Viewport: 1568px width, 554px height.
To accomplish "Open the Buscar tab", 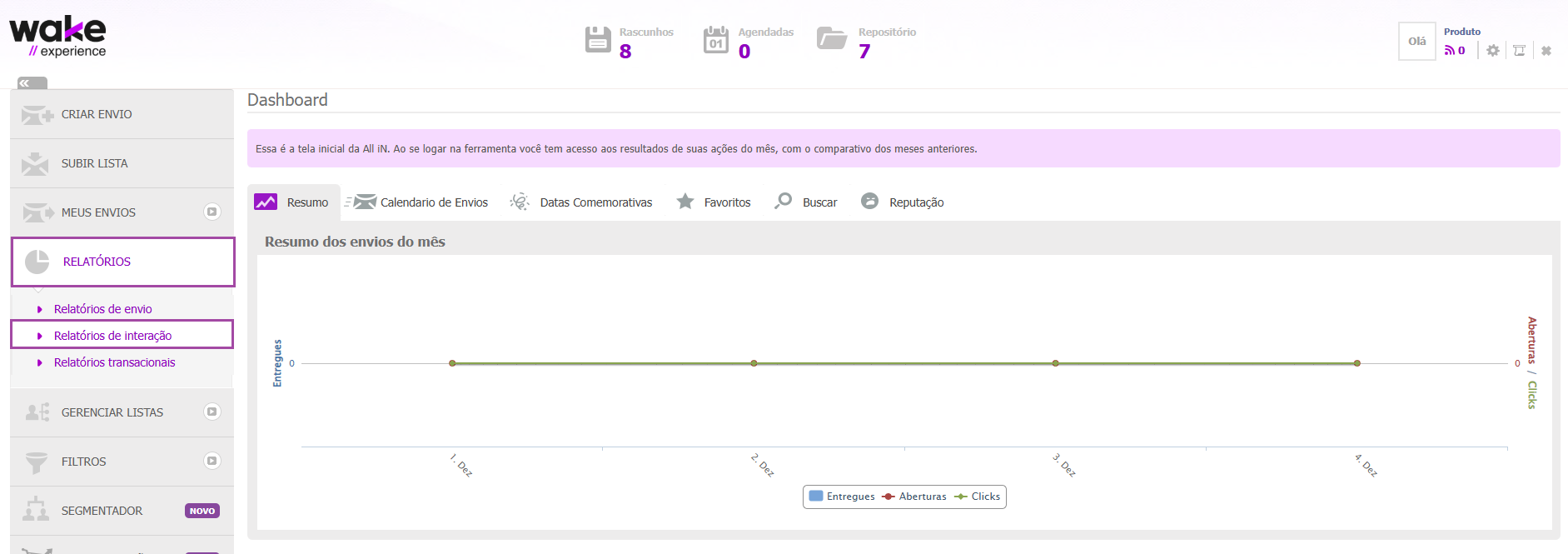I will point(806,202).
